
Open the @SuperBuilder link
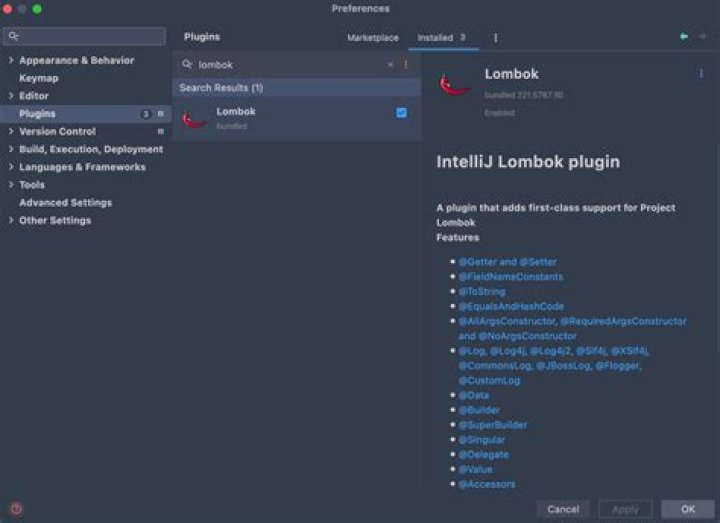point(493,425)
